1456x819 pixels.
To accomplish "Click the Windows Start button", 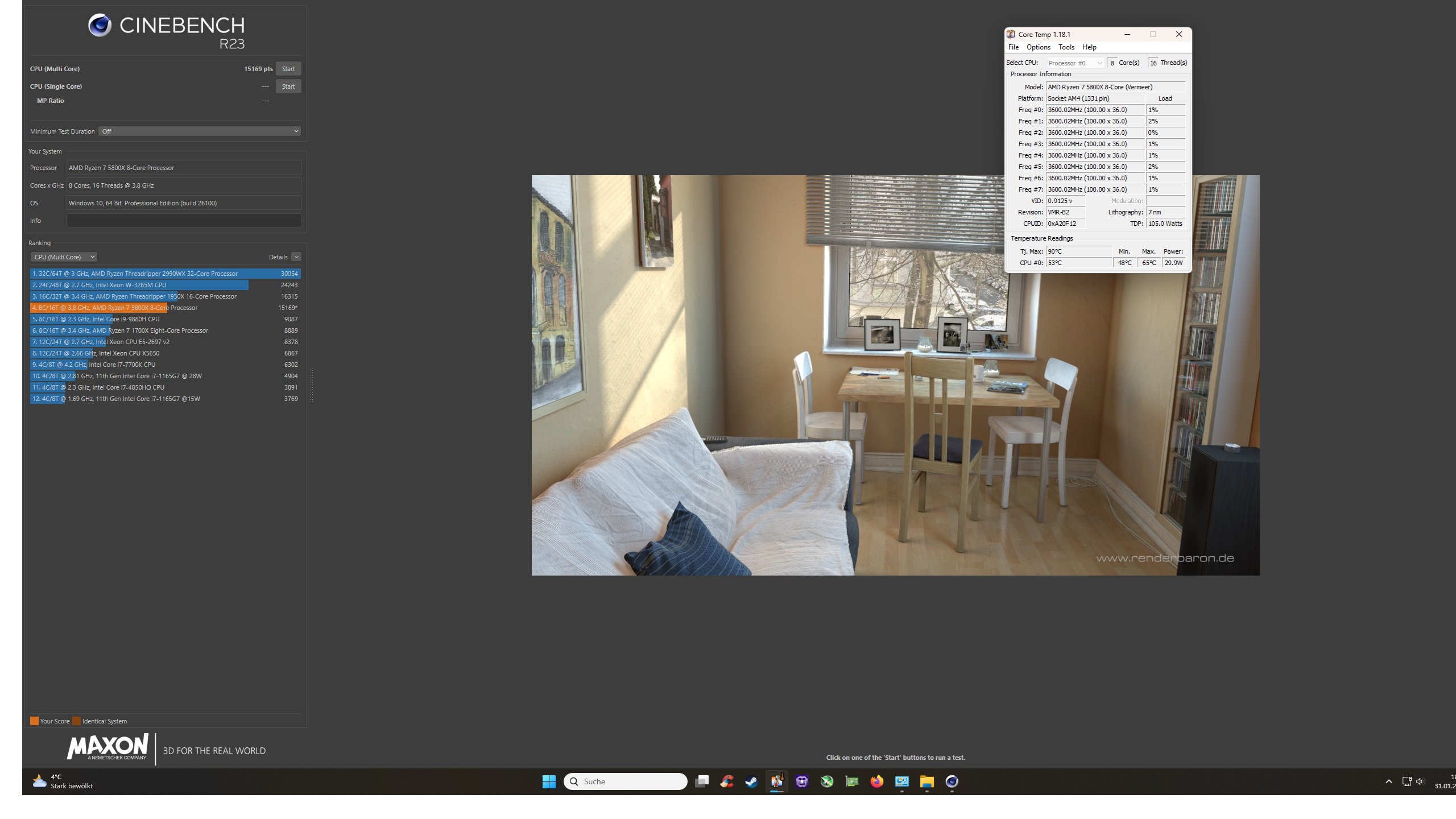I will pyautogui.click(x=549, y=781).
